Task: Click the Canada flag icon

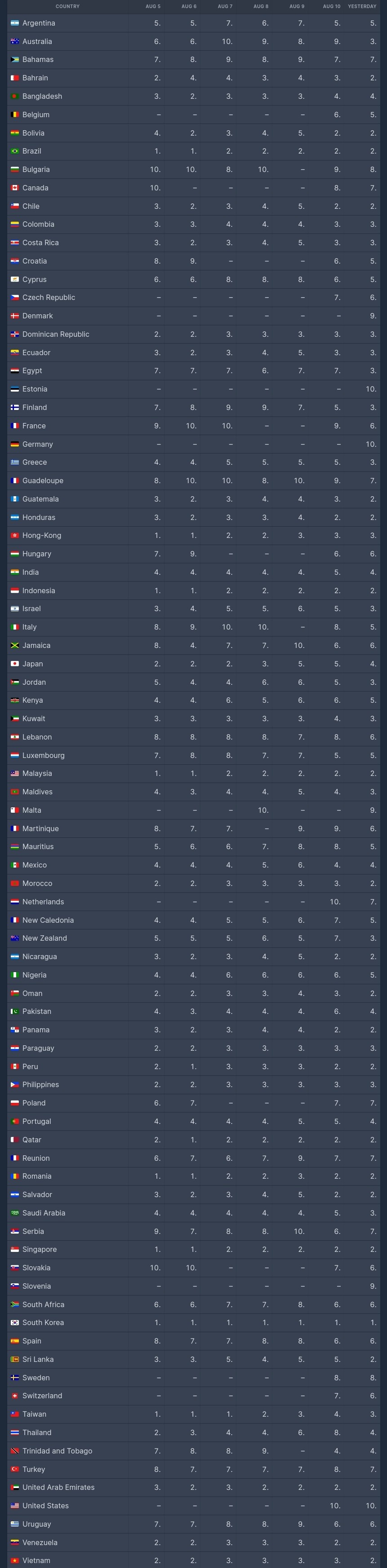Action: [x=15, y=188]
